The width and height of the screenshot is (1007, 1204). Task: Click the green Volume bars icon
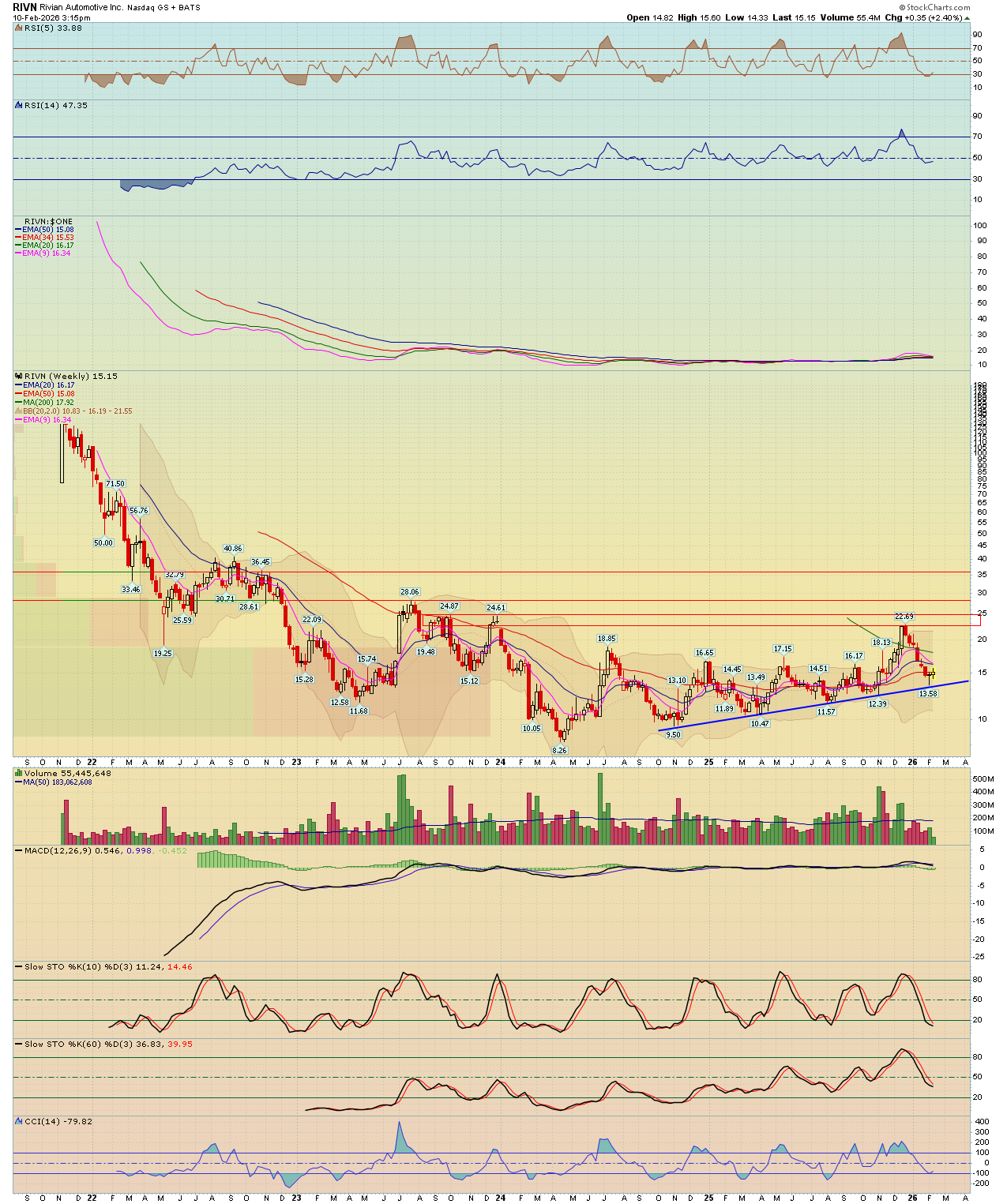(x=19, y=774)
